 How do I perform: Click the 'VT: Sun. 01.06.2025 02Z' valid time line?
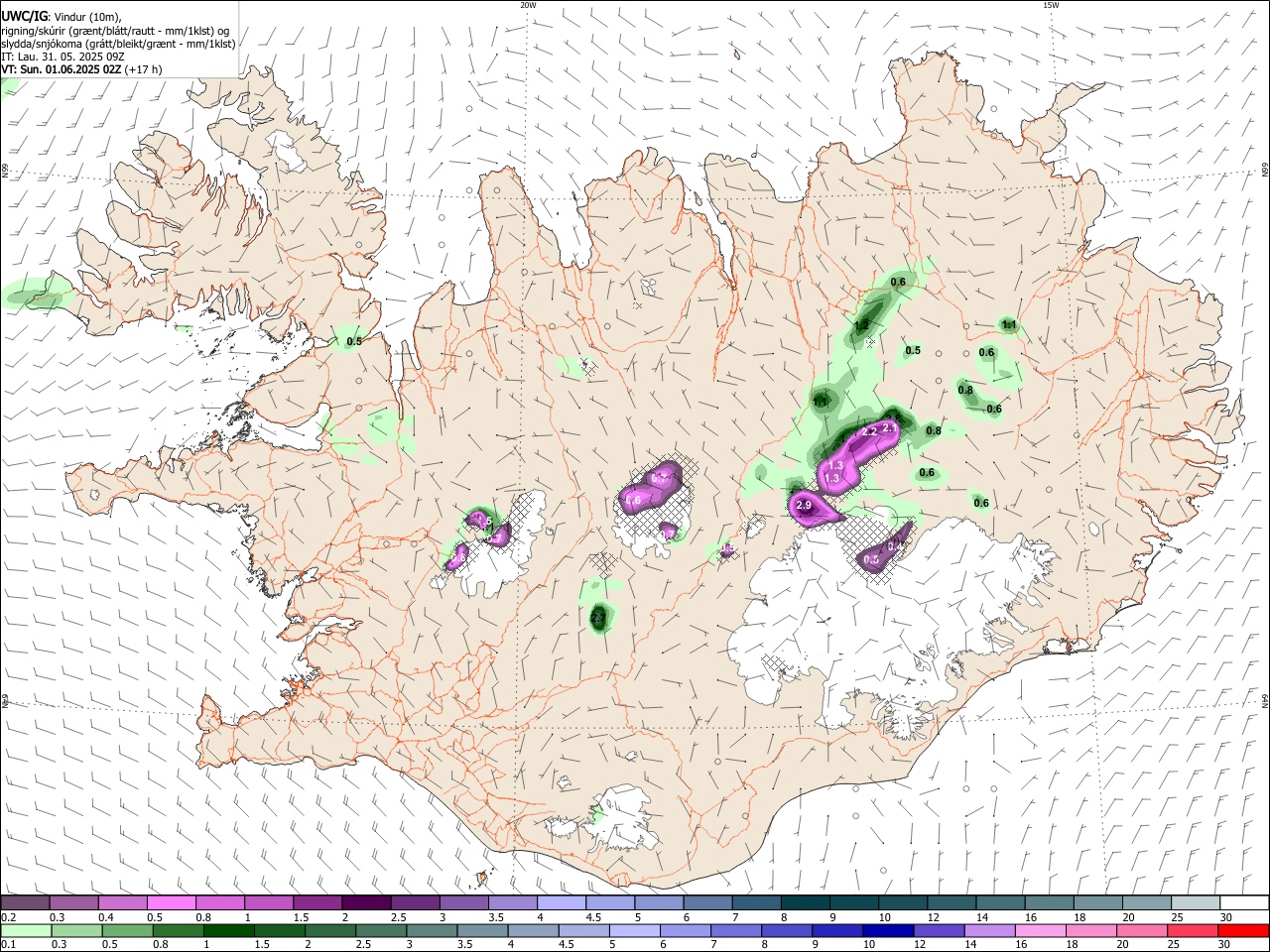tap(81, 69)
